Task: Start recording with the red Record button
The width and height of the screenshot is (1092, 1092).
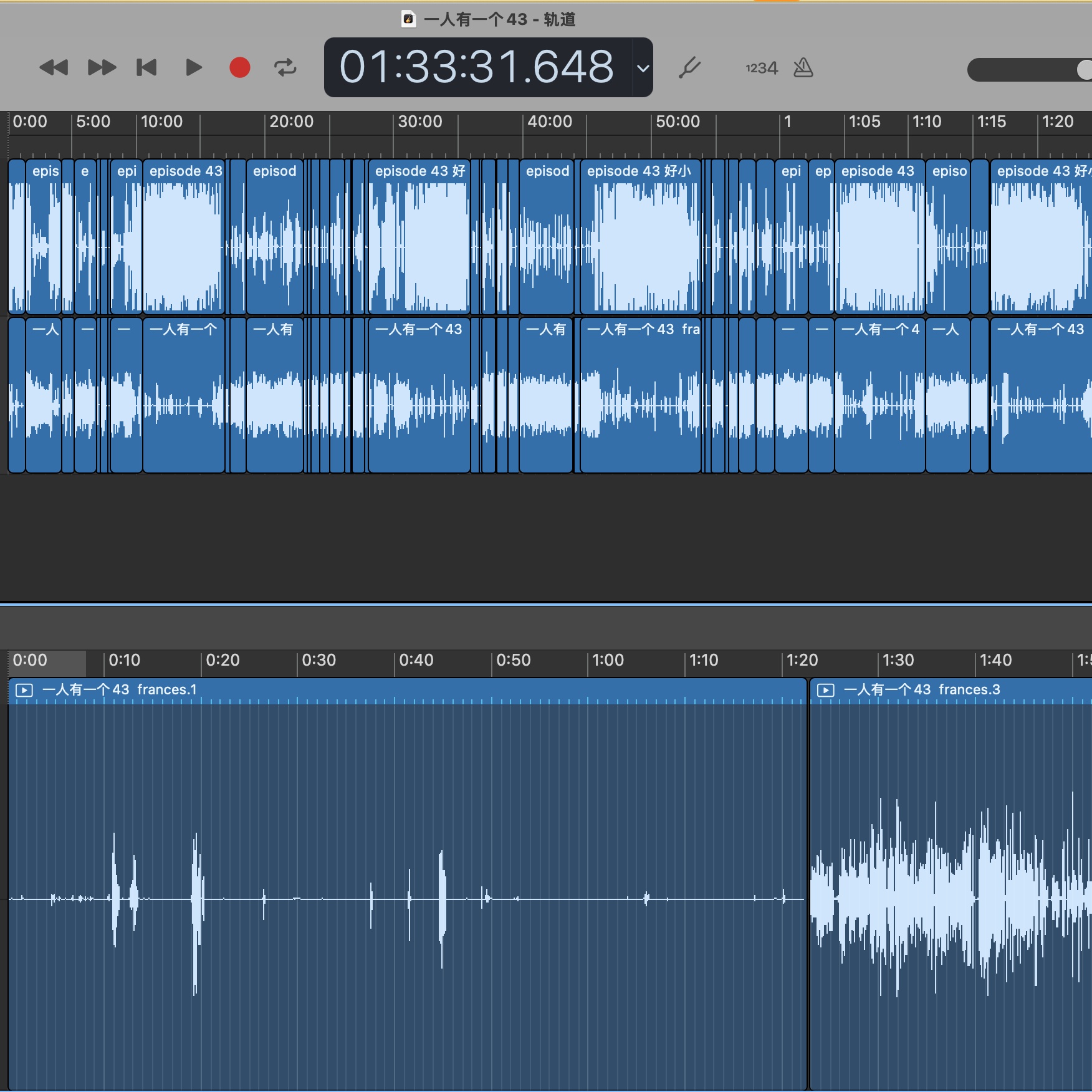Action: coord(239,67)
